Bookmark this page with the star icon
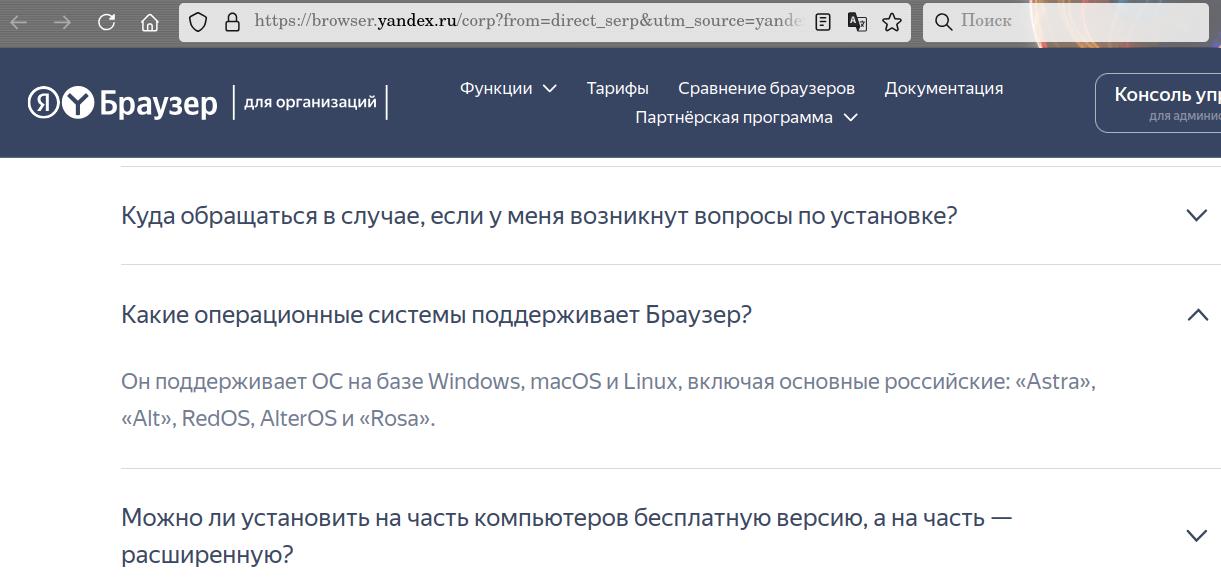 click(x=892, y=22)
